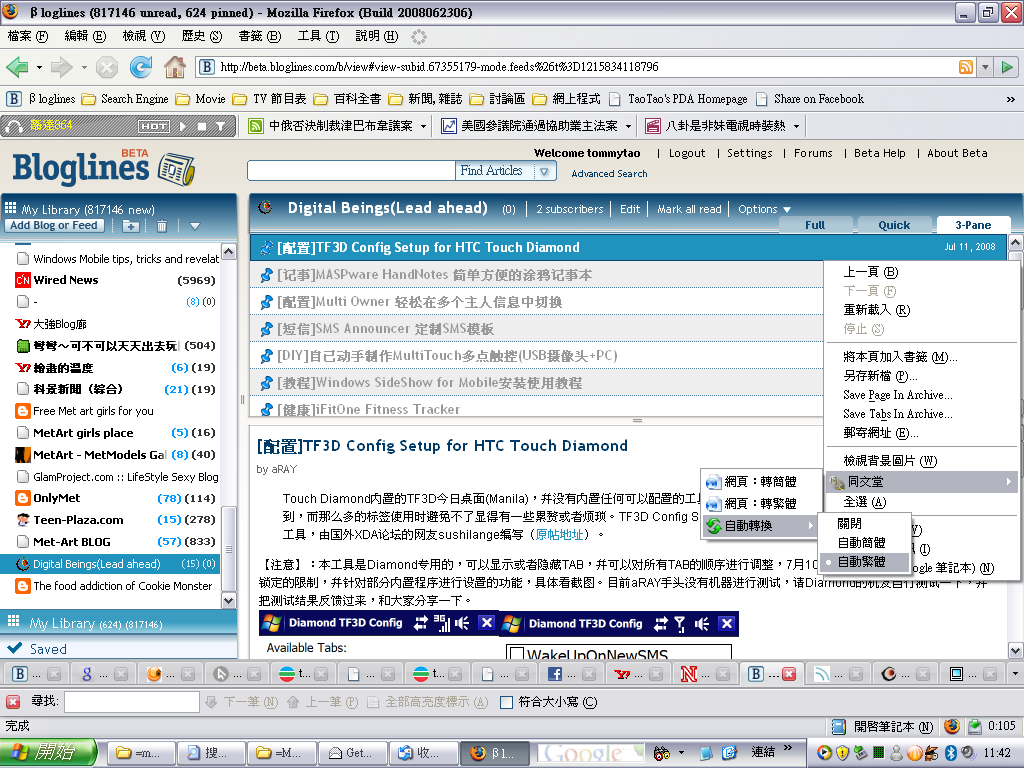
Task: Select the 自動繁體 radio option
Action: coord(861,562)
